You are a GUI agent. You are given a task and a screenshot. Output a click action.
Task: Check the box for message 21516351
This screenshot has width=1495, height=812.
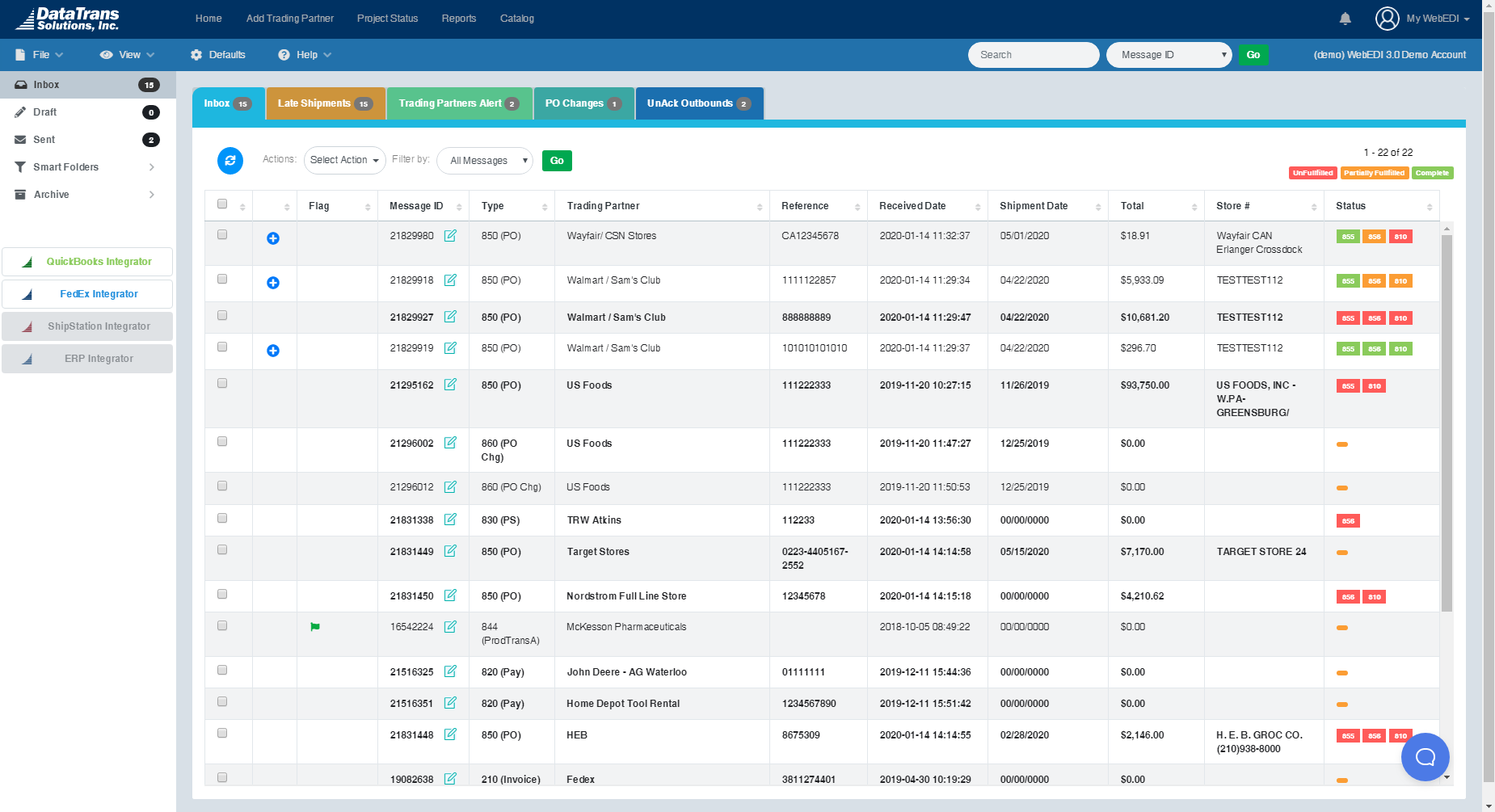[222, 702]
